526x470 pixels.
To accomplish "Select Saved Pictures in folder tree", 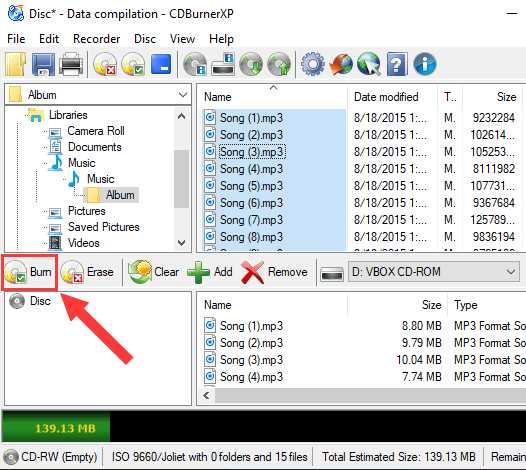I will click(x=104, y=227).
